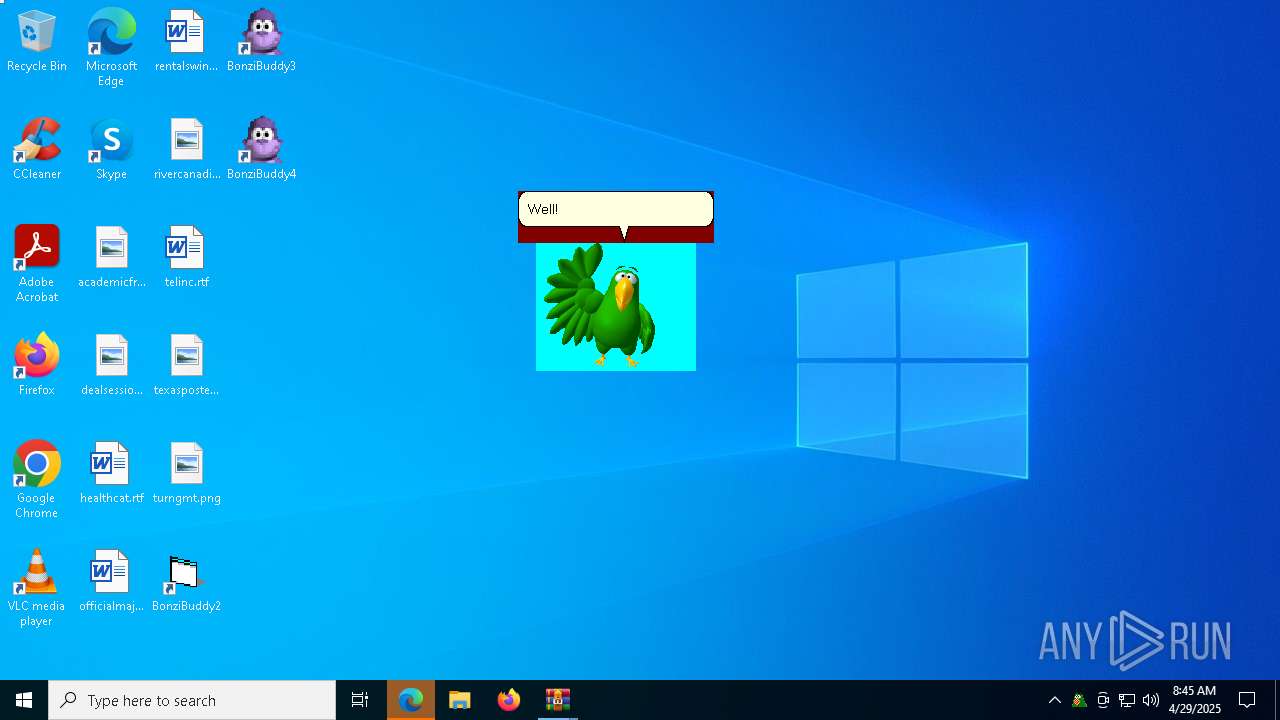Select the academicfr image file
This screenshot has width=1280, height=720.
tap(111, 258)
